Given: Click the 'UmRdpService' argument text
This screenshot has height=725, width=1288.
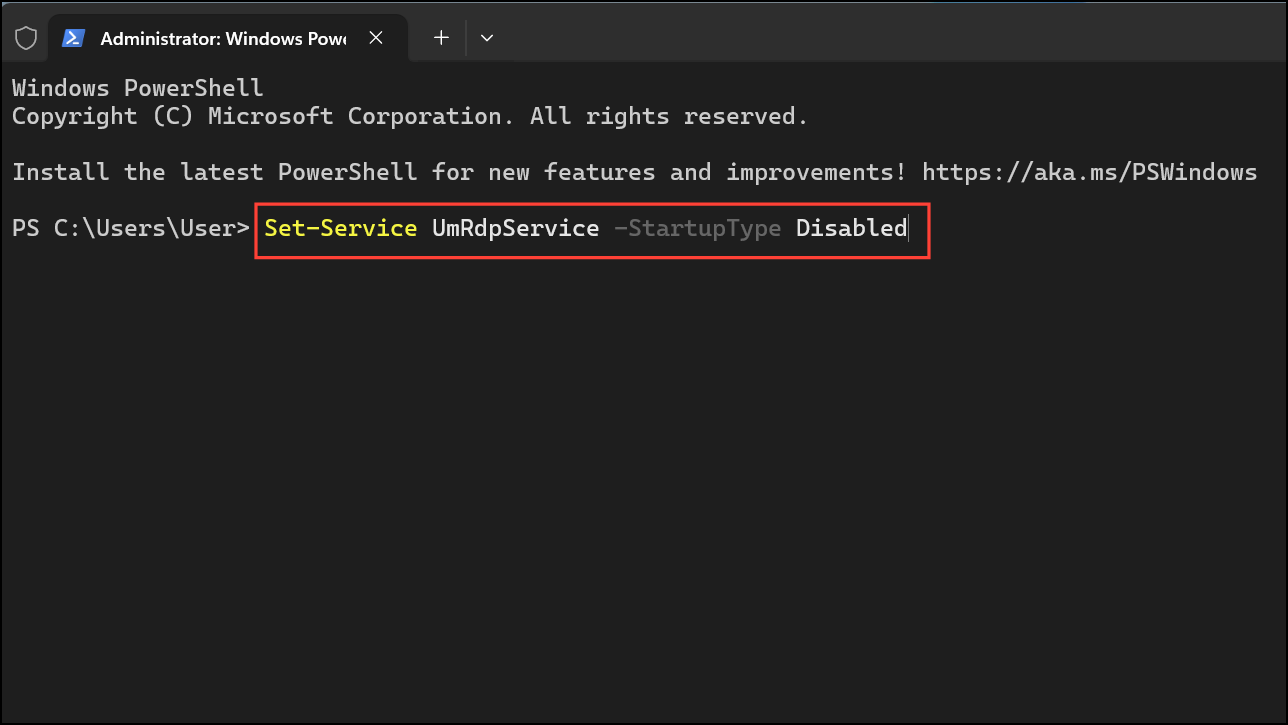Looking at the screenshot, I should [515, 228].
